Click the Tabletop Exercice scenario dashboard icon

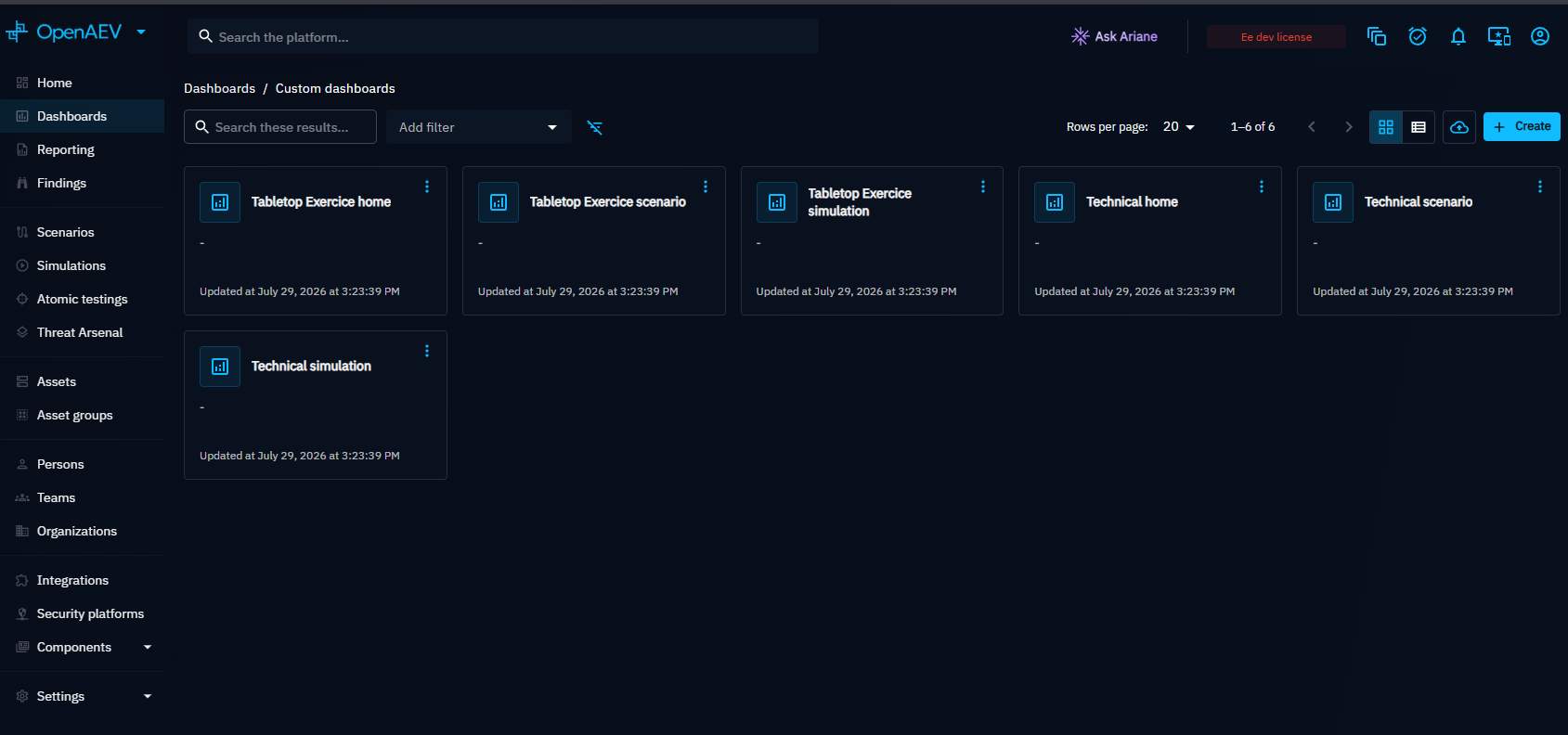coord(499,202)
